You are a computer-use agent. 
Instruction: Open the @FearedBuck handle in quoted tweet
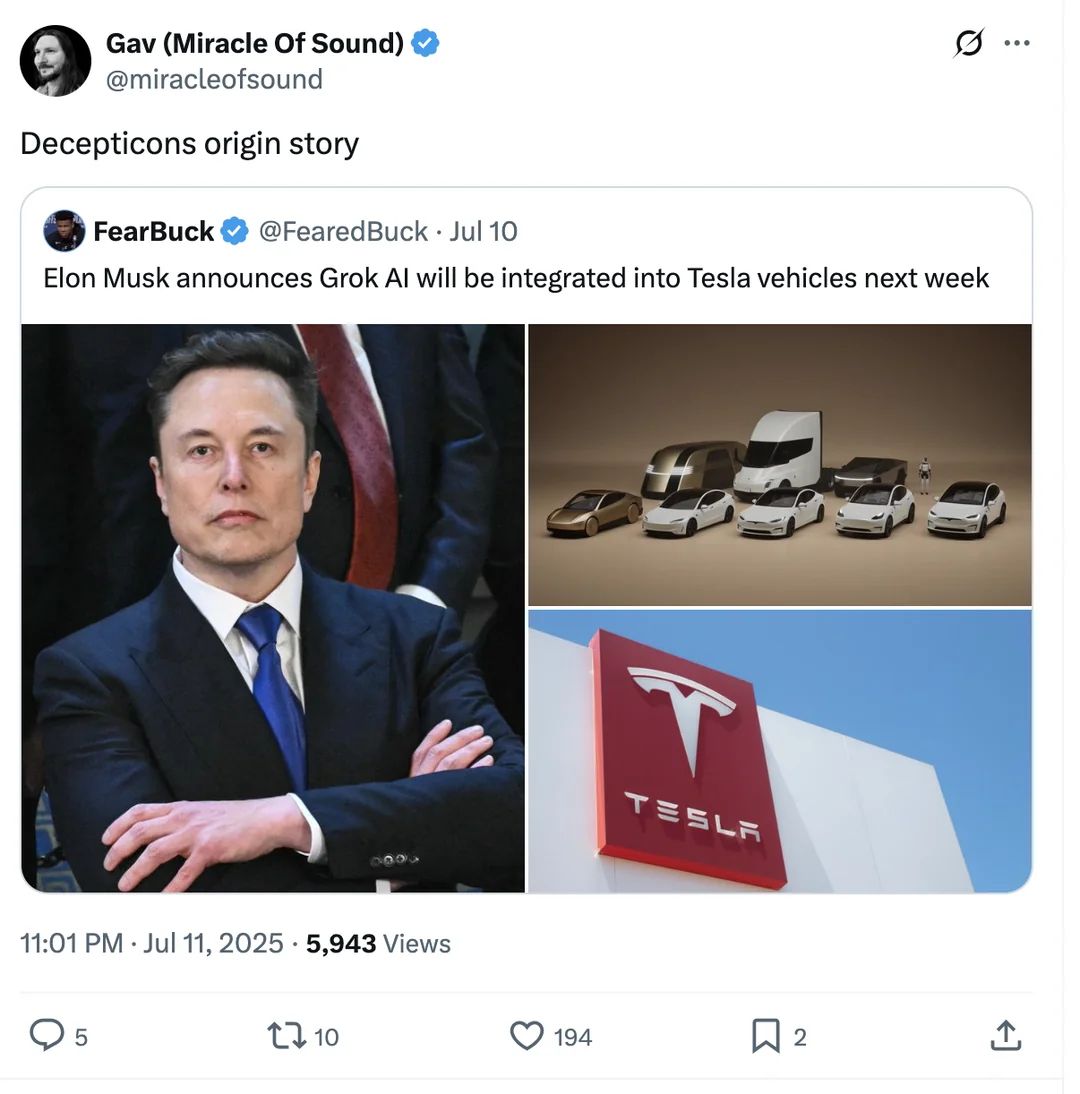pos(343,231)
